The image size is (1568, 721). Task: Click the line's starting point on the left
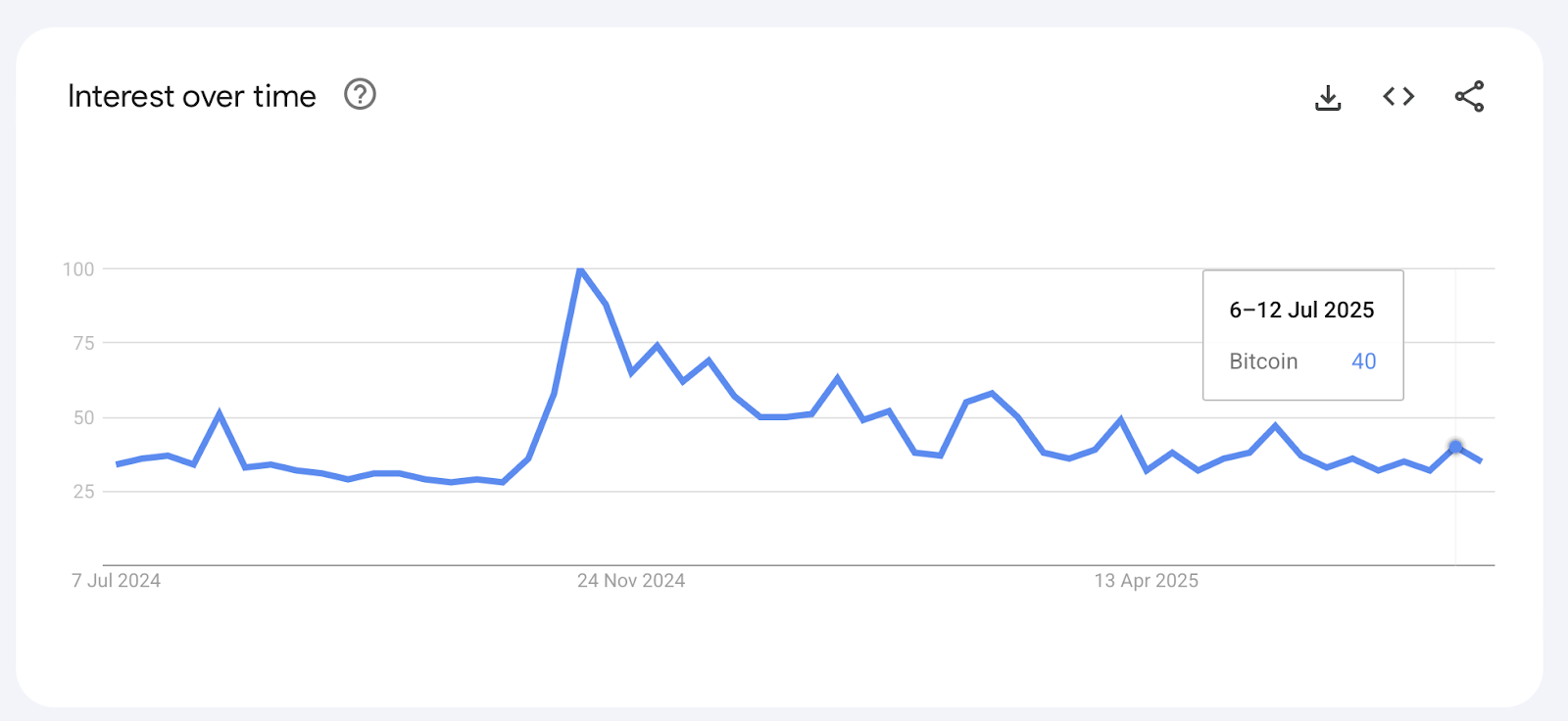point(117,464)
